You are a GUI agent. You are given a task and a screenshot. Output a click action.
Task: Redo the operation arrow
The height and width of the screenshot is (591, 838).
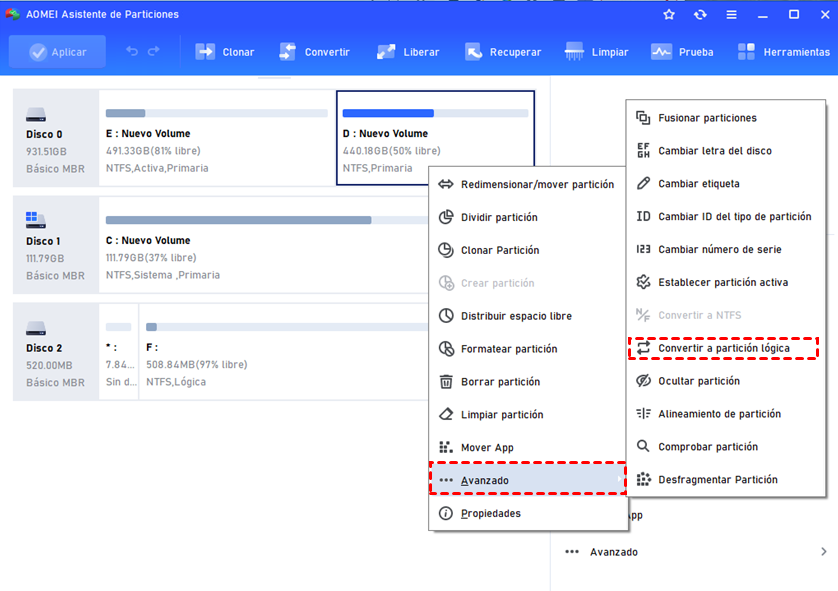pyautogui.click(x=153, y=51)
